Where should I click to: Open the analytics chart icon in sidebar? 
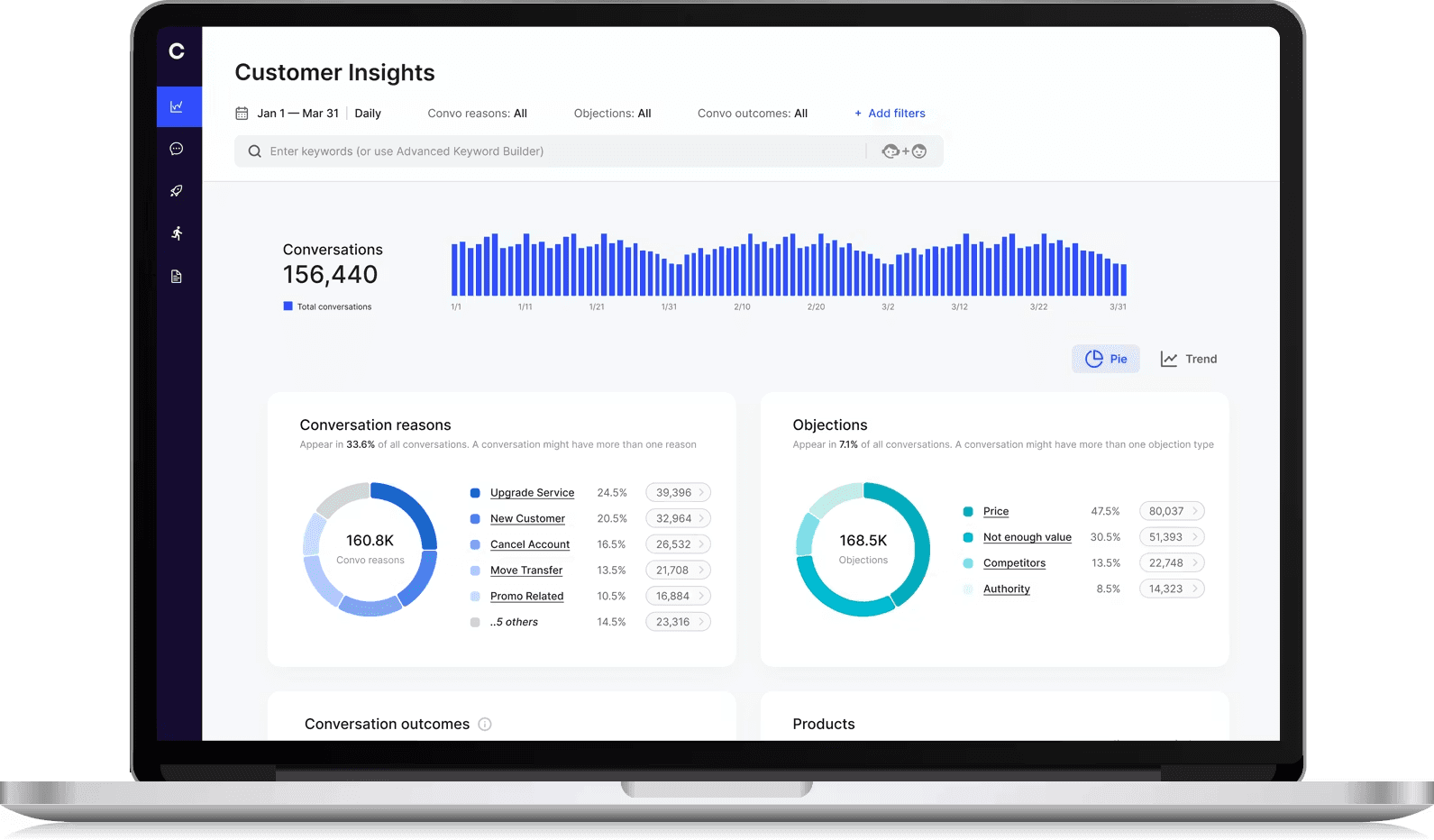click(x=178, y=106)
